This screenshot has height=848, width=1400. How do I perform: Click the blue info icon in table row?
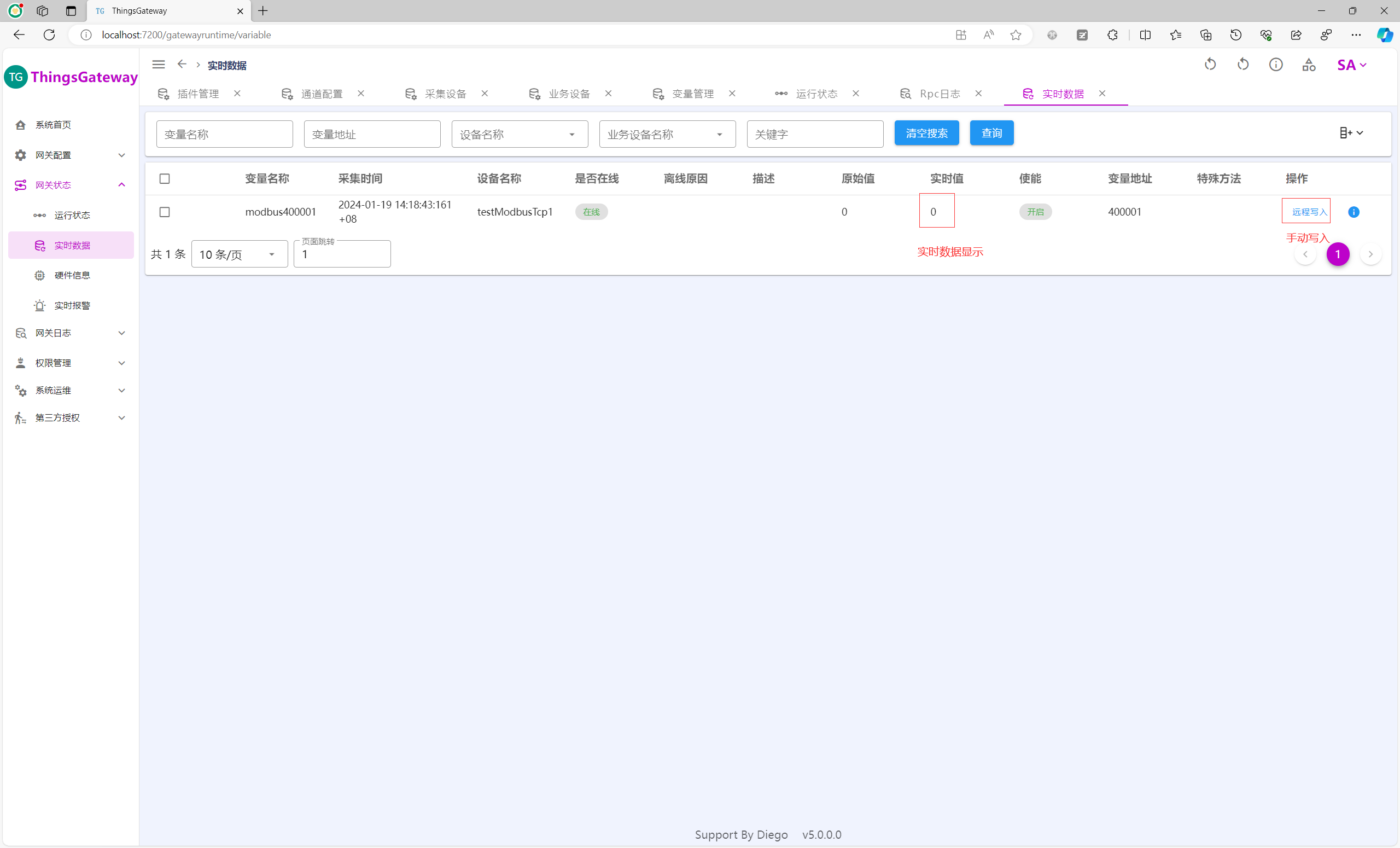click(1354, 212)
